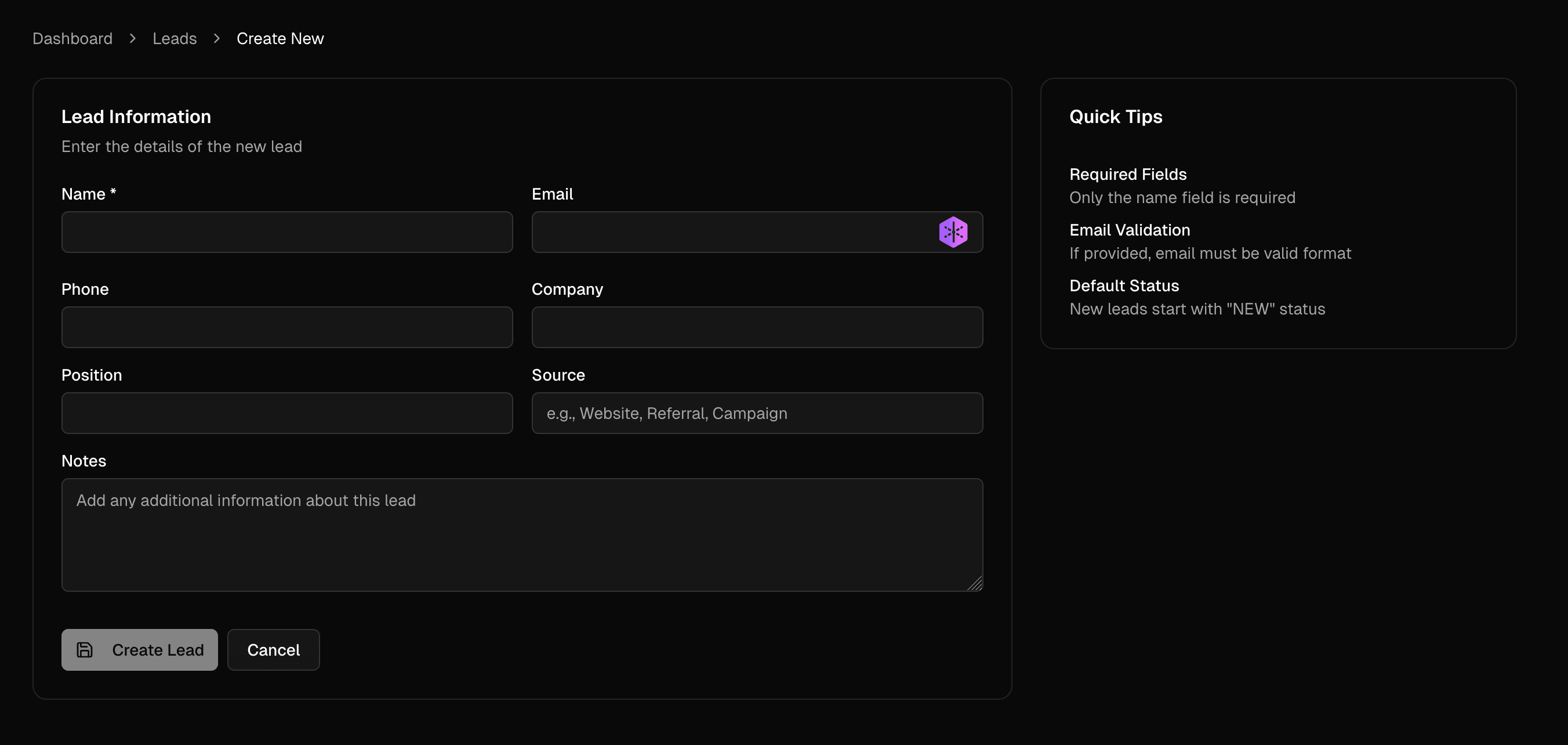Open the Leads breadcrumb link
This screenshot has height=745, width=1568.
[x=175, y=38]
